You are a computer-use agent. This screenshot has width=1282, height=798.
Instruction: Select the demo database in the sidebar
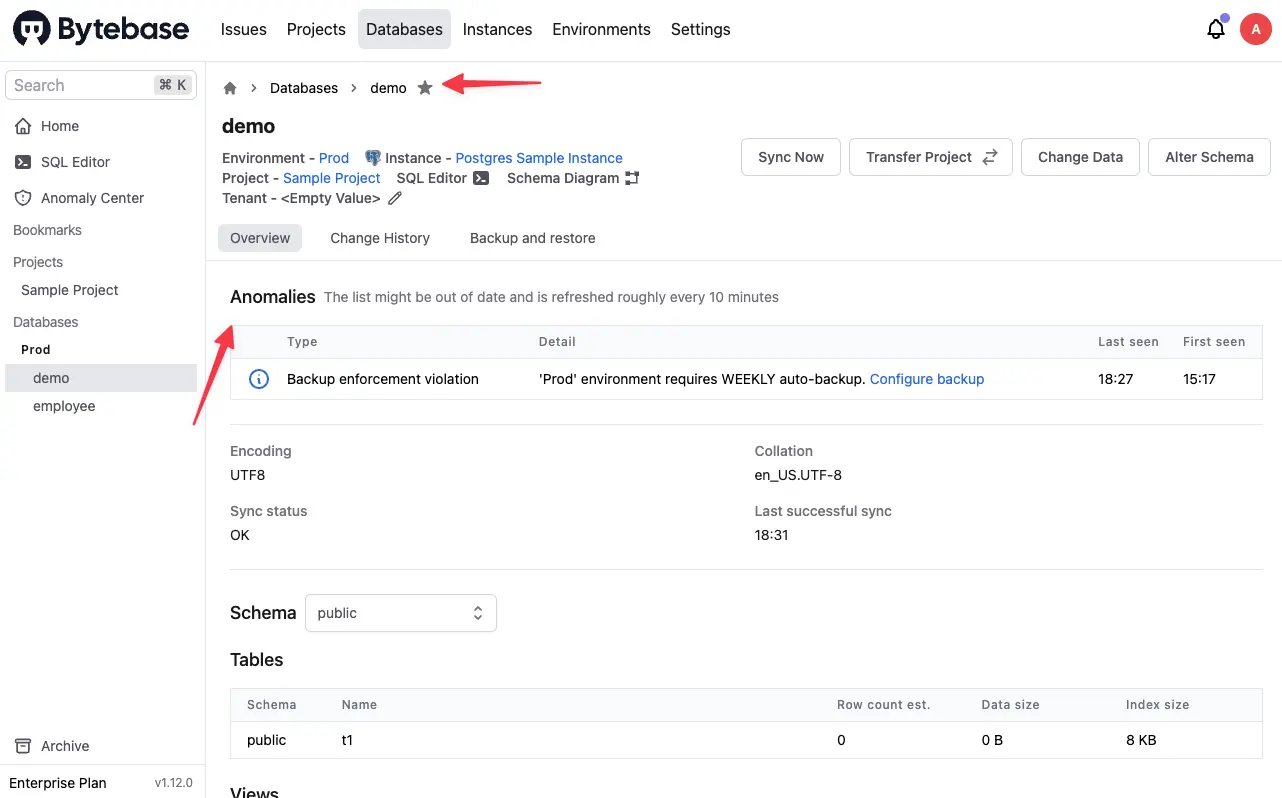click(101, 378)
